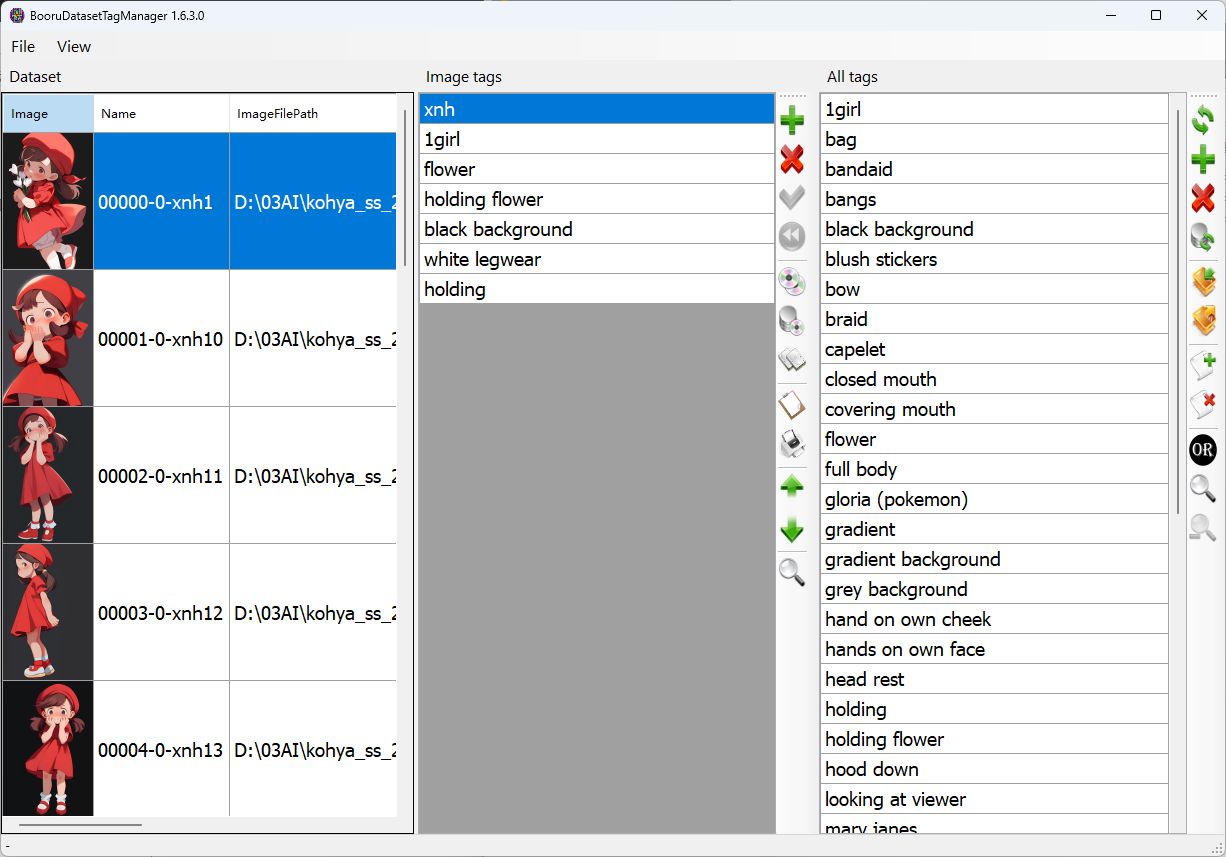Sort dataset by the Name column header
This screenshot has width=1226, height=857.
[162, 114]
